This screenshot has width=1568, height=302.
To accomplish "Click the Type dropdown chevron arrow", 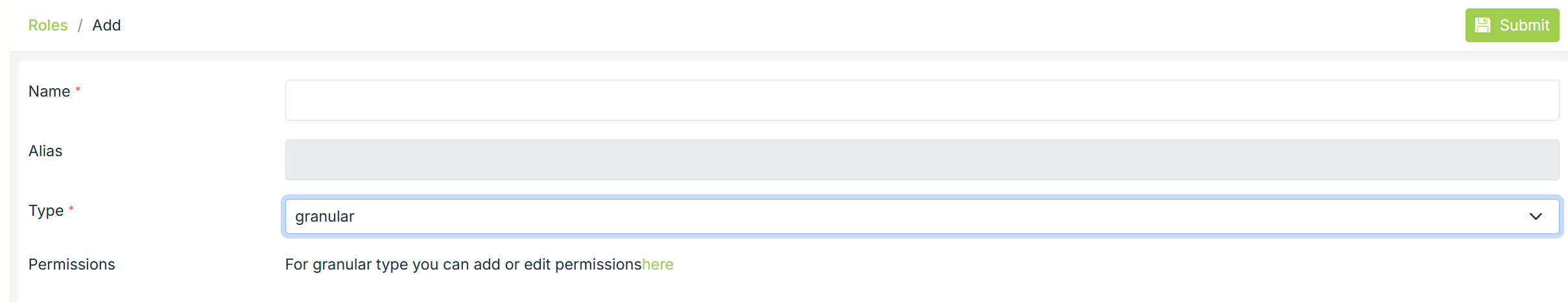I will (x=1536, y=216).
